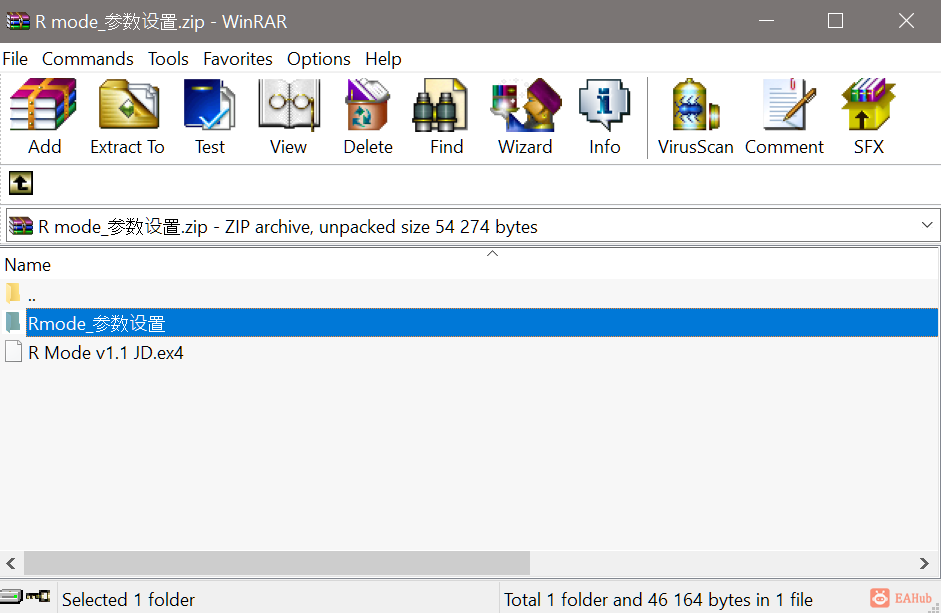Minimize the WinRAR window
The height and width of the screenshot is (613, 941).
[766, 21]
